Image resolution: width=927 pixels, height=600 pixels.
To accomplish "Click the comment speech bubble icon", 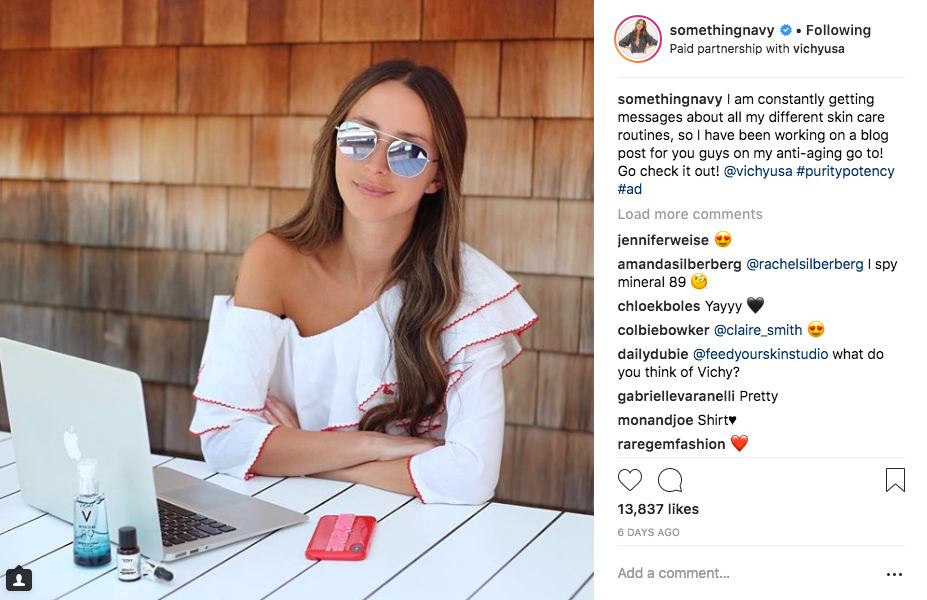I will click(670, 480).
